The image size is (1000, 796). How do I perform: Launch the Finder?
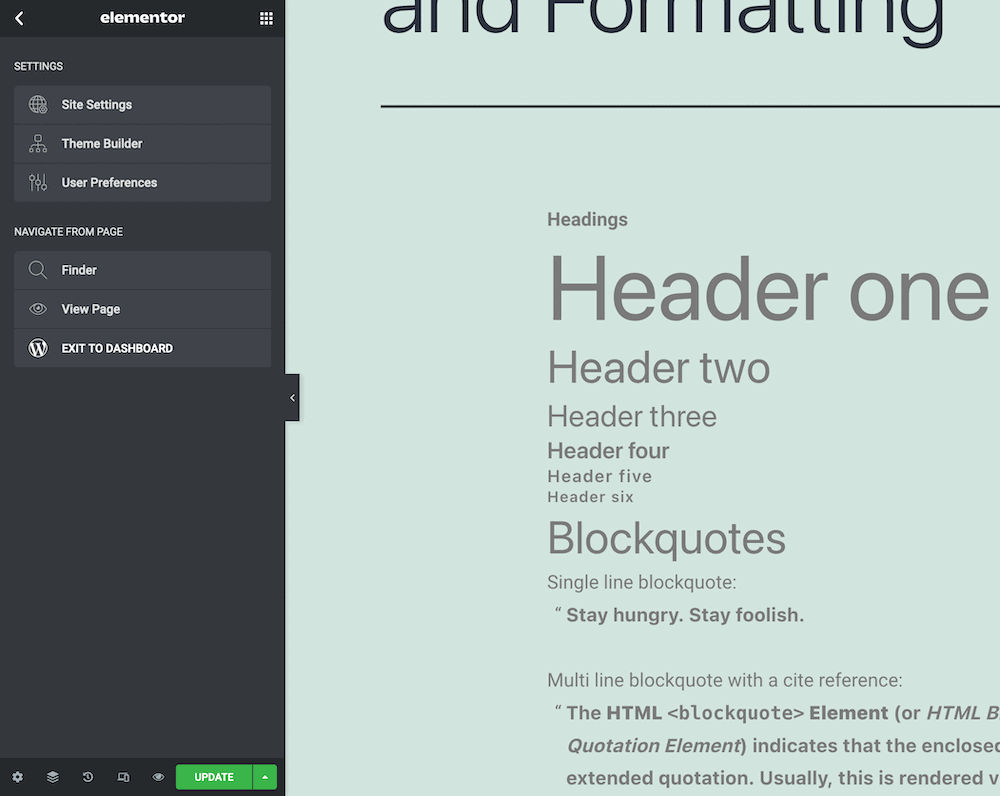point(142,270)
